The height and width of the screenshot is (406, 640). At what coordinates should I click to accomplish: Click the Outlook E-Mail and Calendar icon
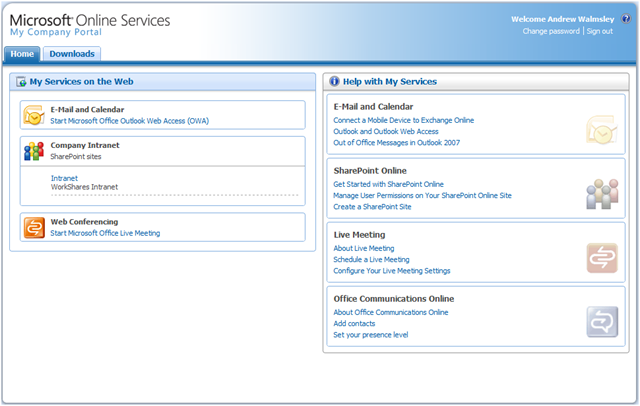click(34, 115)
